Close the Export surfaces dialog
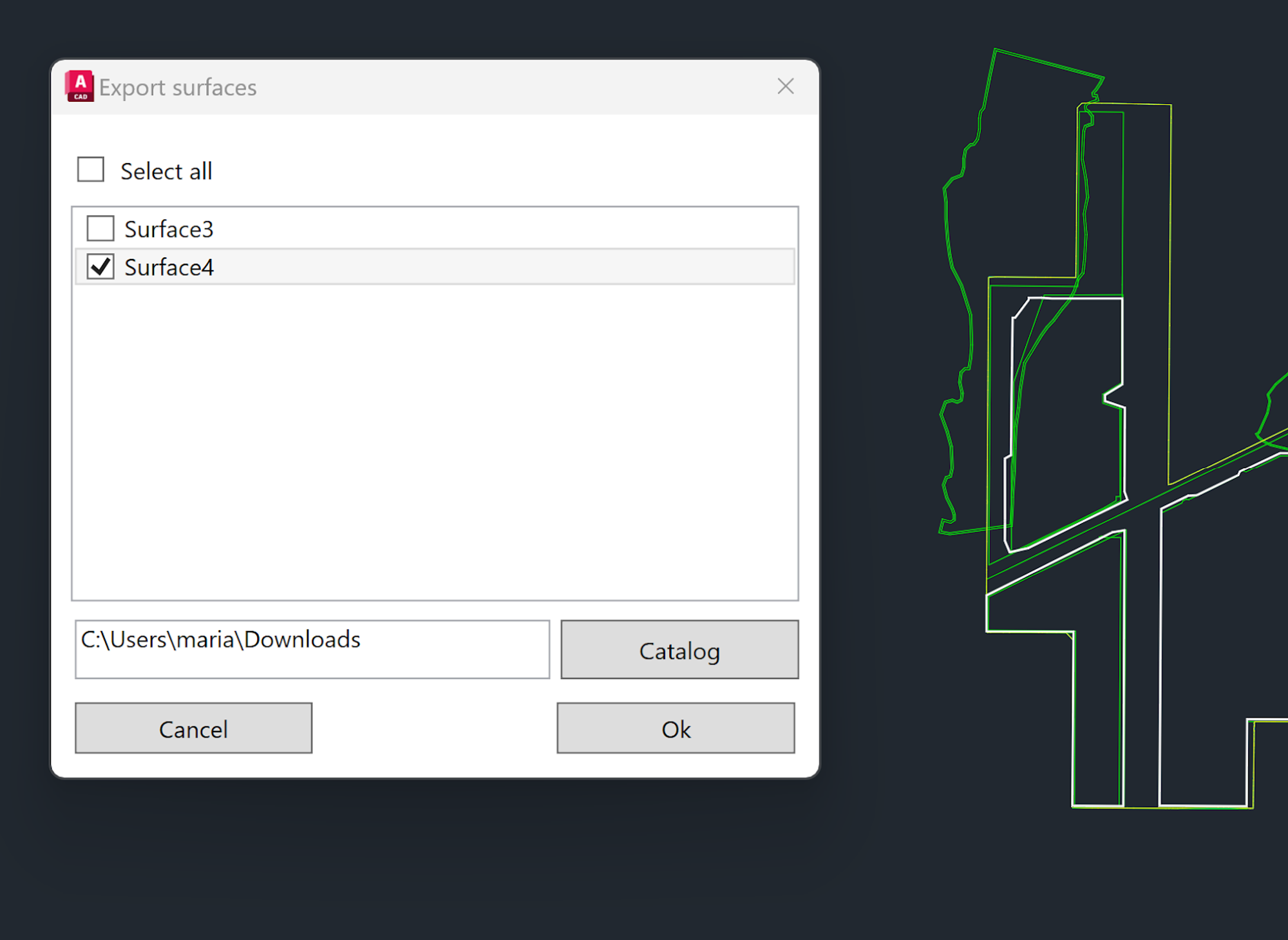Image resolution: width=1288 pixels, height=940 pixels. [x=786, y=86]
